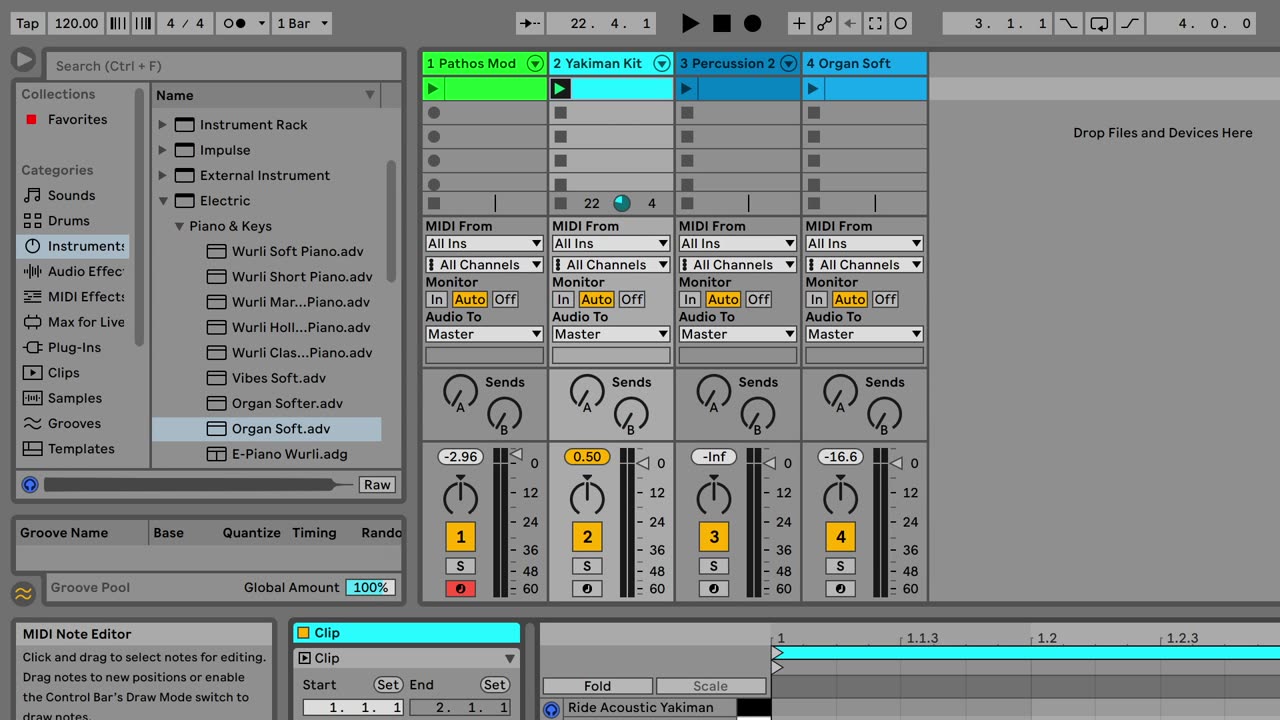Click the Play button in transport
This screenshot has width=1280, height=720.
point(690,23)
